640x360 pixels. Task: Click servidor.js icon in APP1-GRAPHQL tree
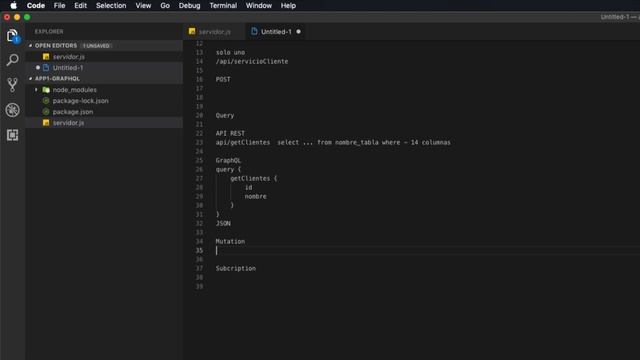(46, 123)
